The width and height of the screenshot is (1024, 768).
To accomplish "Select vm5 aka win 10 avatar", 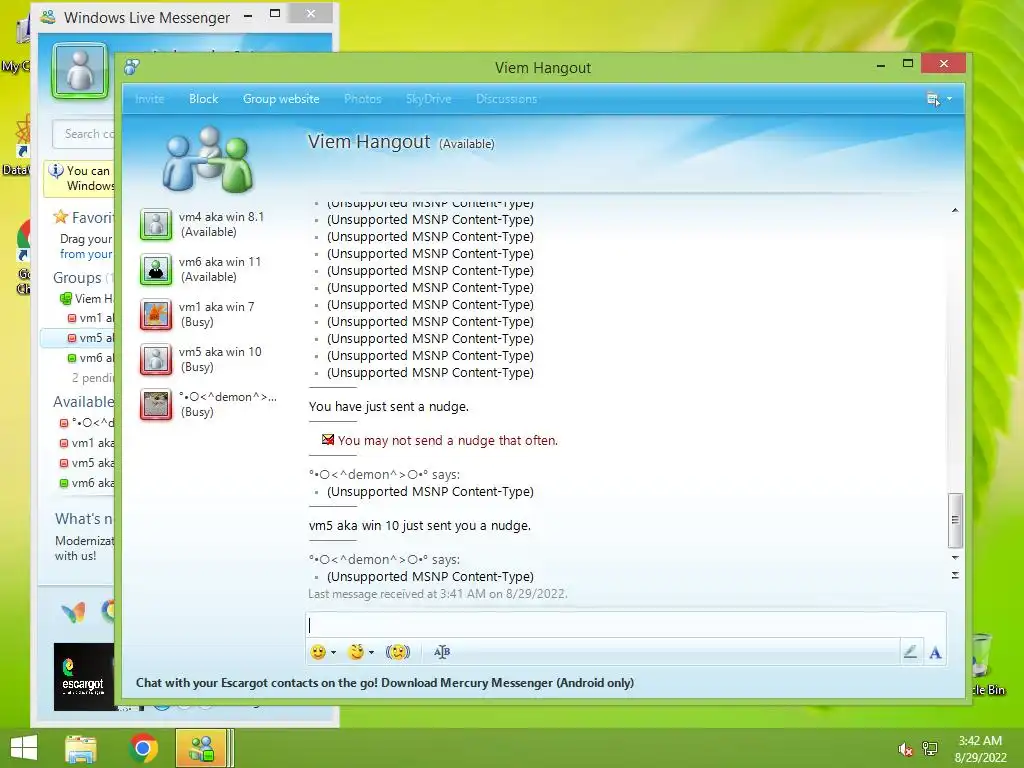I will pos(156,359).
